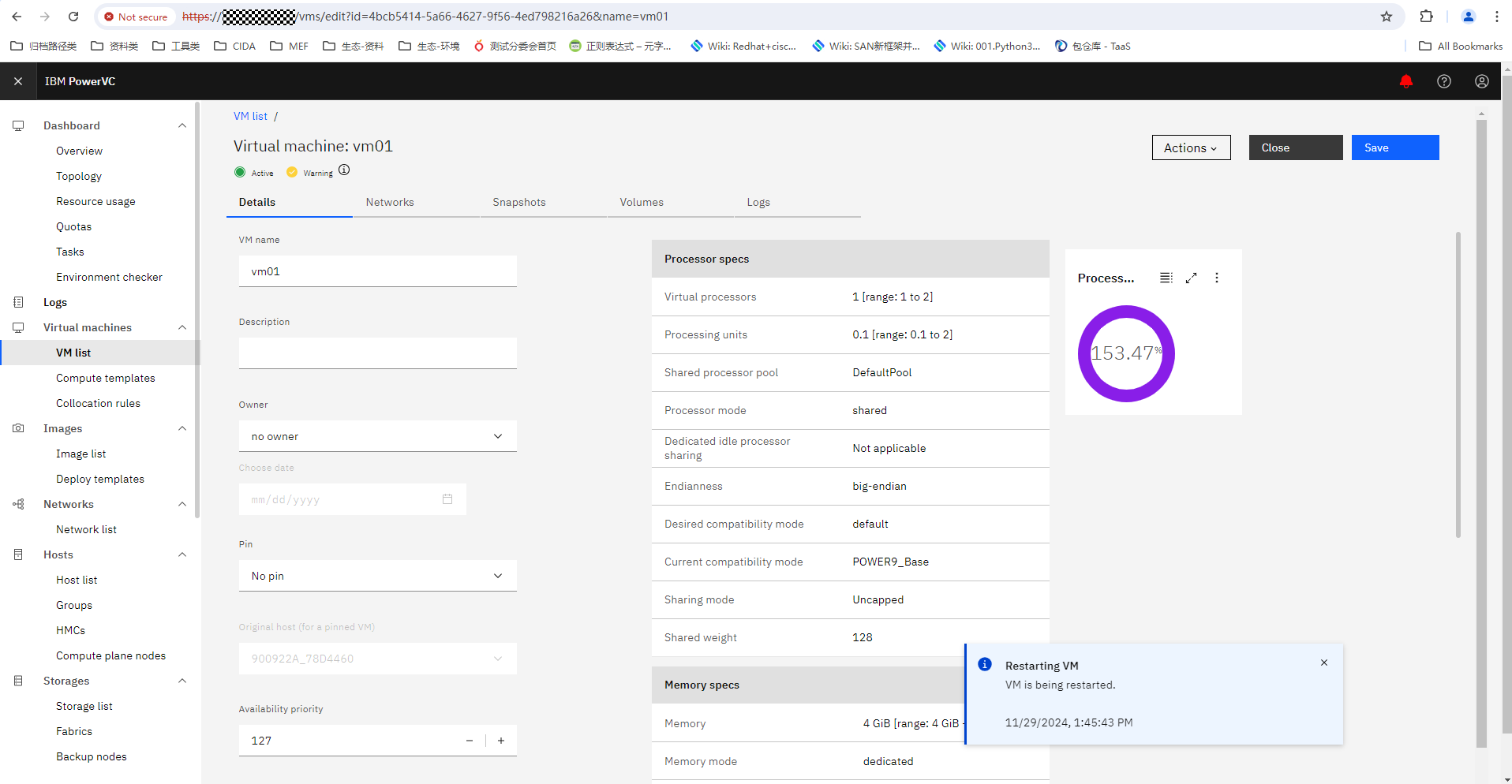The image size is (1512, 784).
Task: Click the Save button
Action: point(1395,147)
